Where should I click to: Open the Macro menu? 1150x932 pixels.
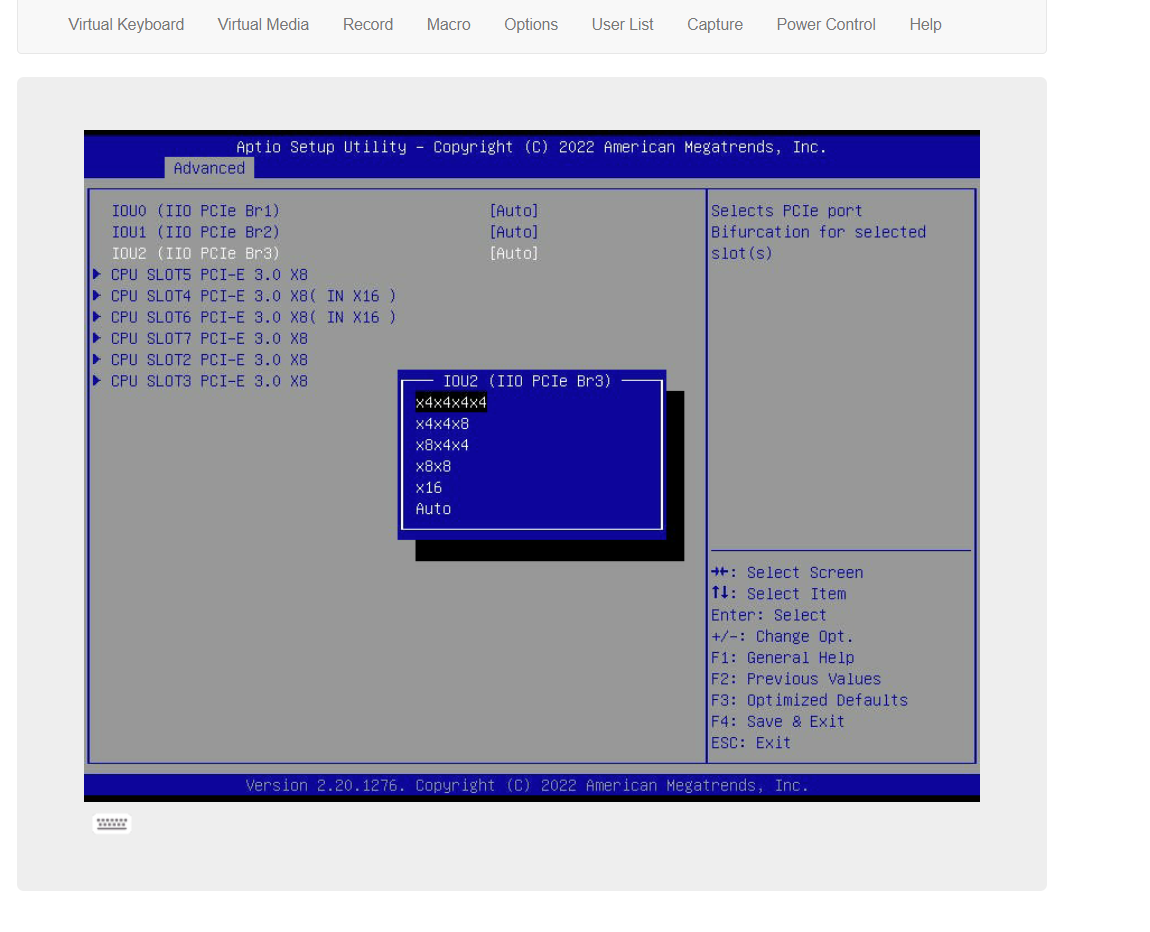(448, 25)
